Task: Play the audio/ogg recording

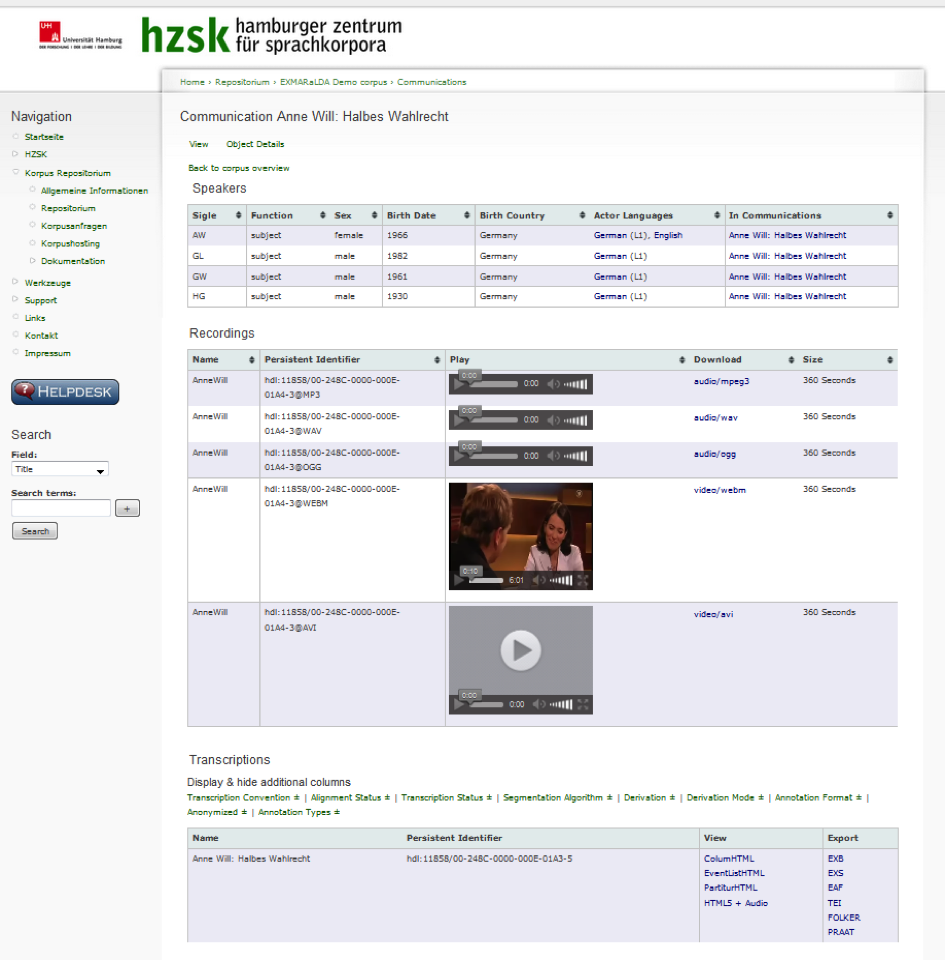Action: [x=459, y=457]
